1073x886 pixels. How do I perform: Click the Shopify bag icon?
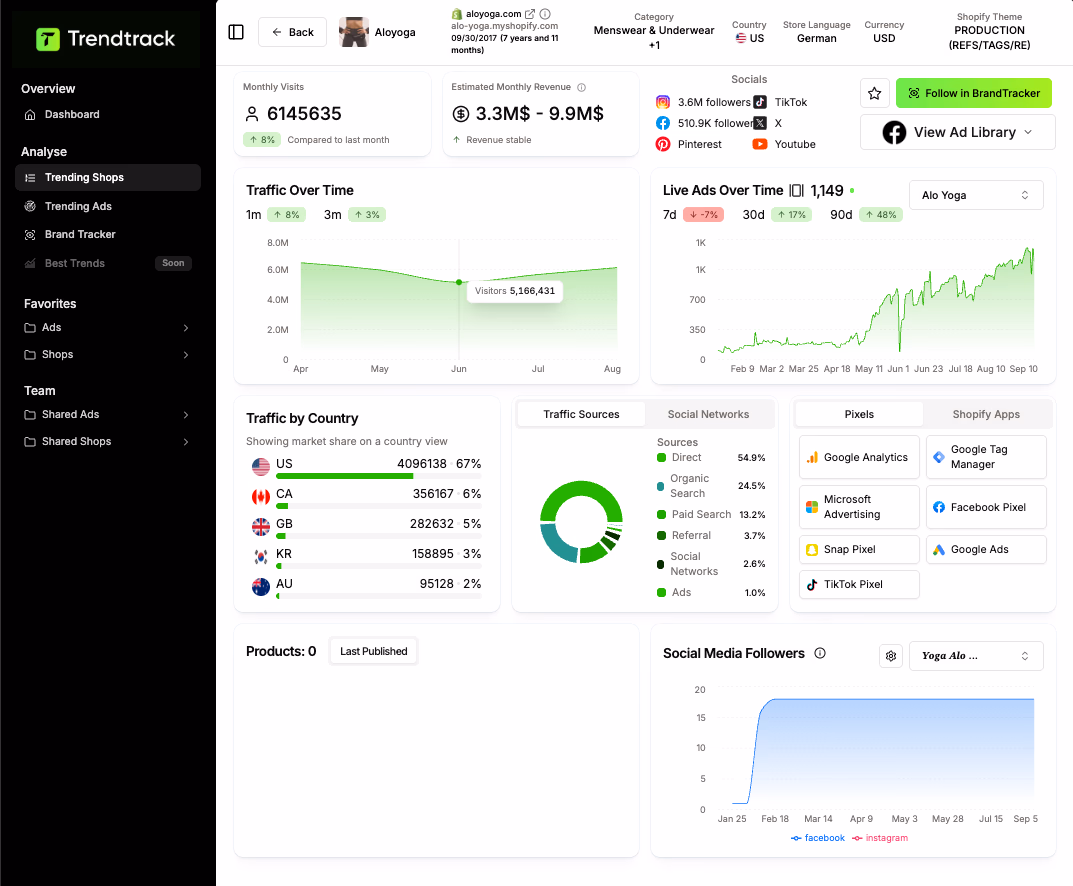(456, 14)
